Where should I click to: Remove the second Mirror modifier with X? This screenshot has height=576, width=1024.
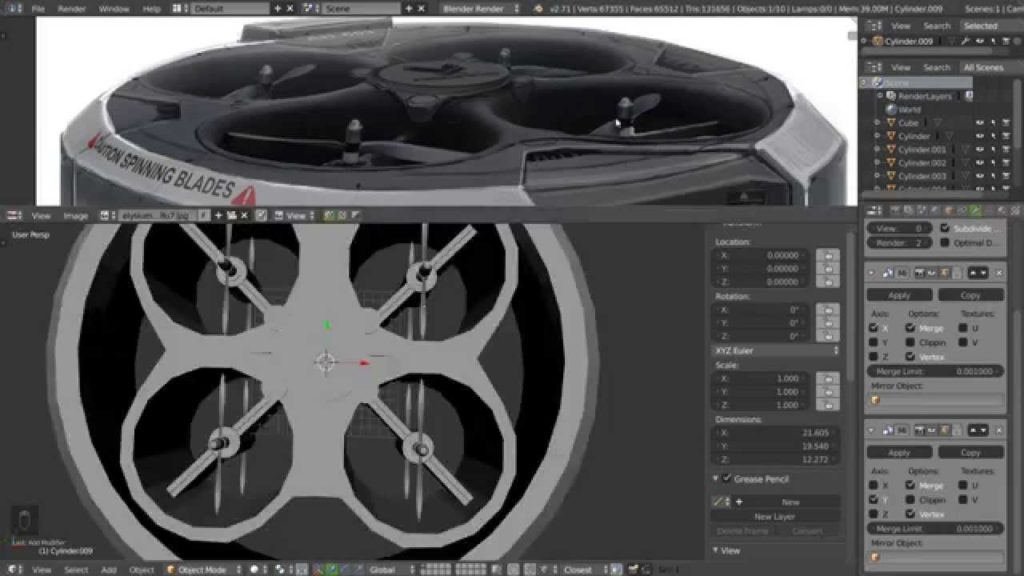point(999,430)
